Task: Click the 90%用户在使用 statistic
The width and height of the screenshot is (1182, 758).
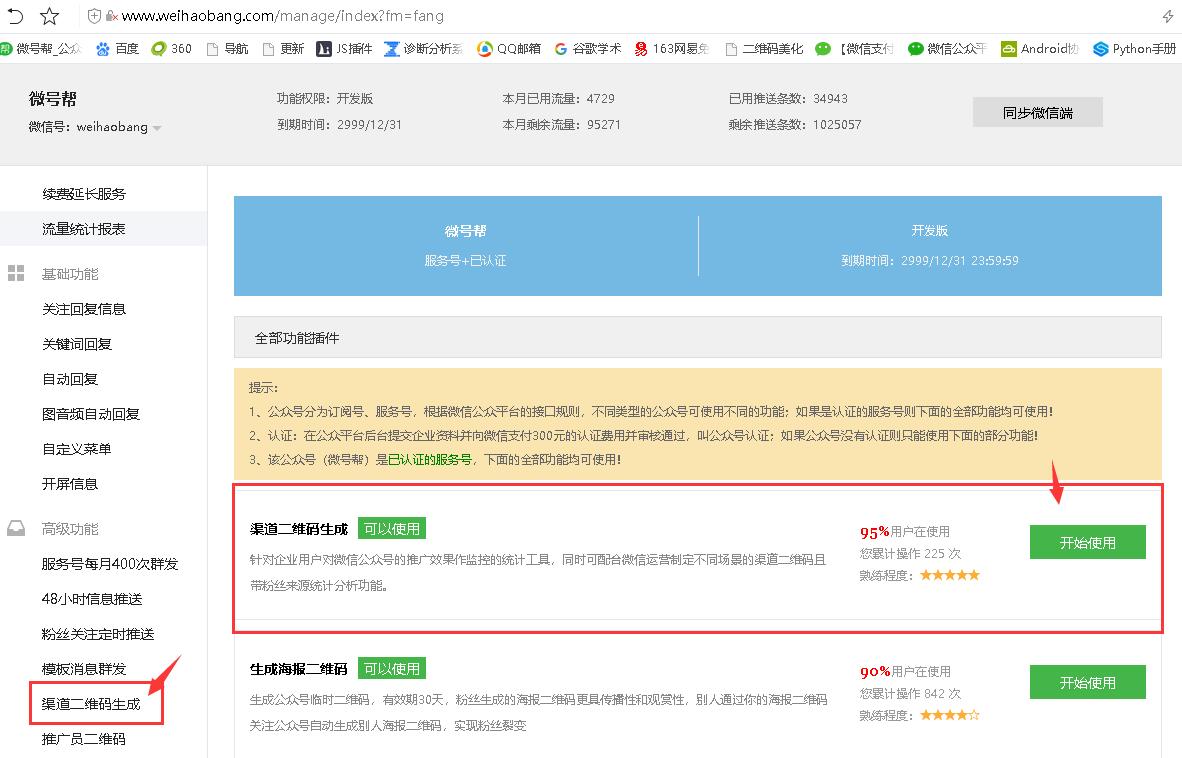Action: click(905, 671)
